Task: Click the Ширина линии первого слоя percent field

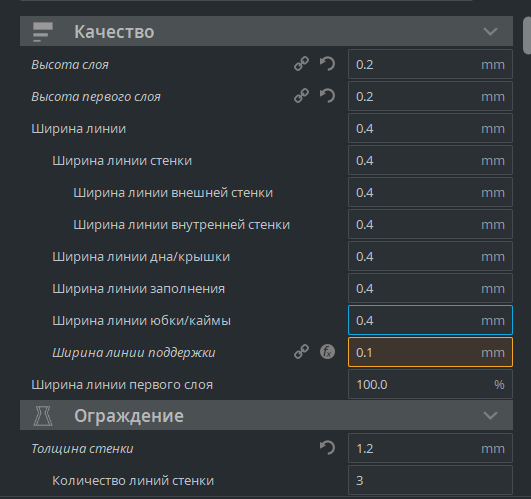Action: [x=430, y=384]
